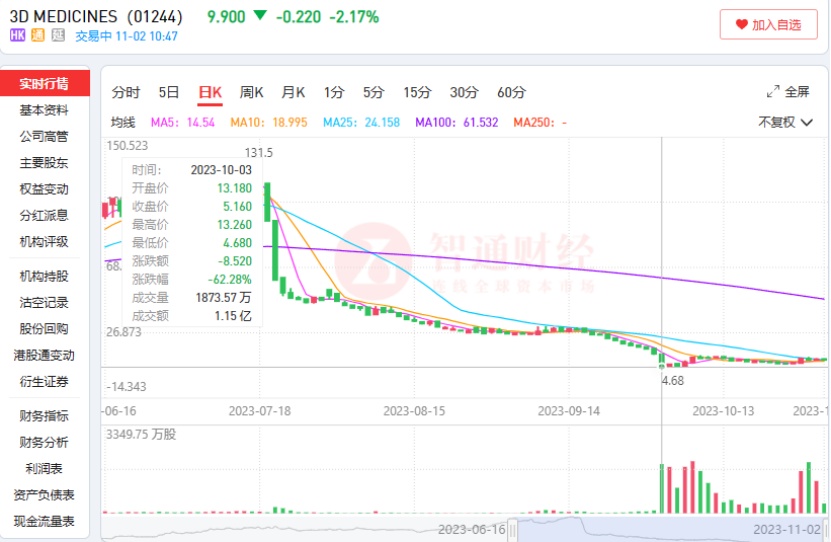Click the tooltip date 2023-10-03

(x=221, y=170)
